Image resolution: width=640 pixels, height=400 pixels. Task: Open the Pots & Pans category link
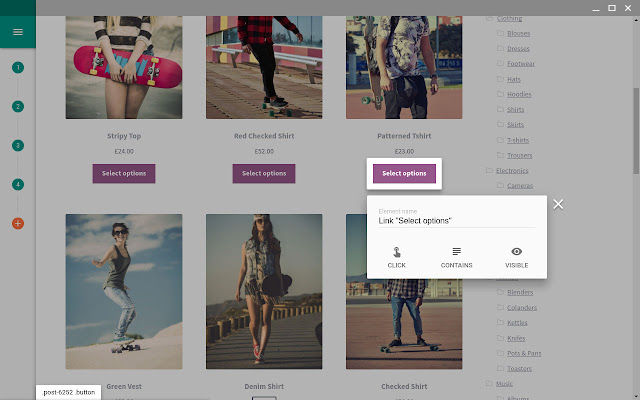(524, 353)
